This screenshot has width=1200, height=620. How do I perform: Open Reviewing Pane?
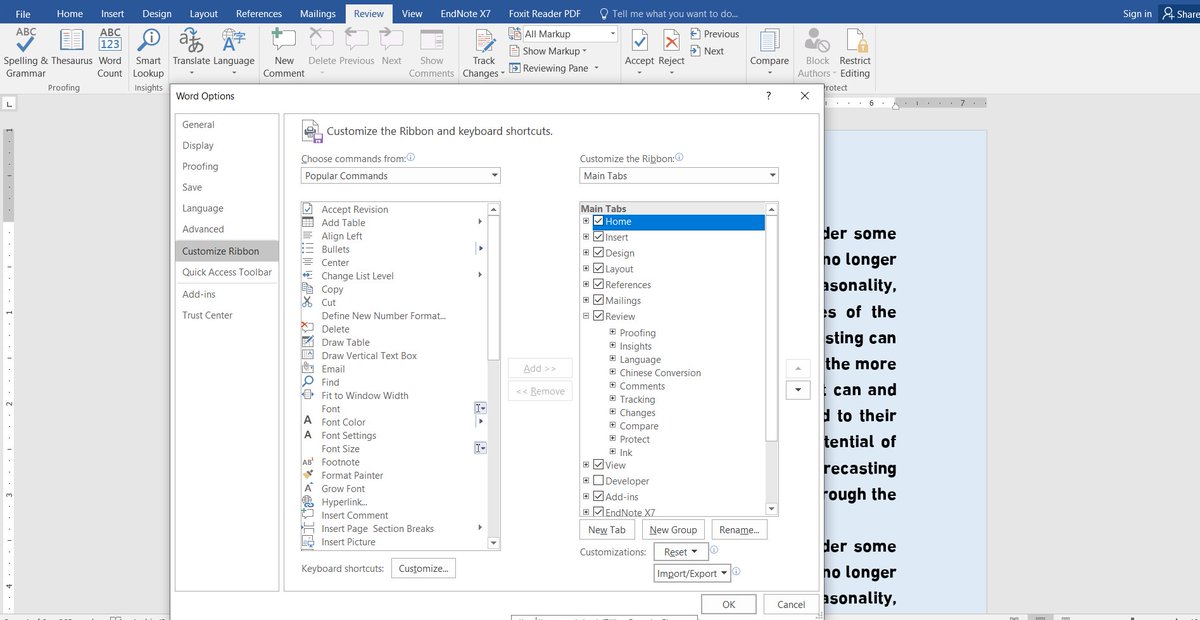(554, 68)
